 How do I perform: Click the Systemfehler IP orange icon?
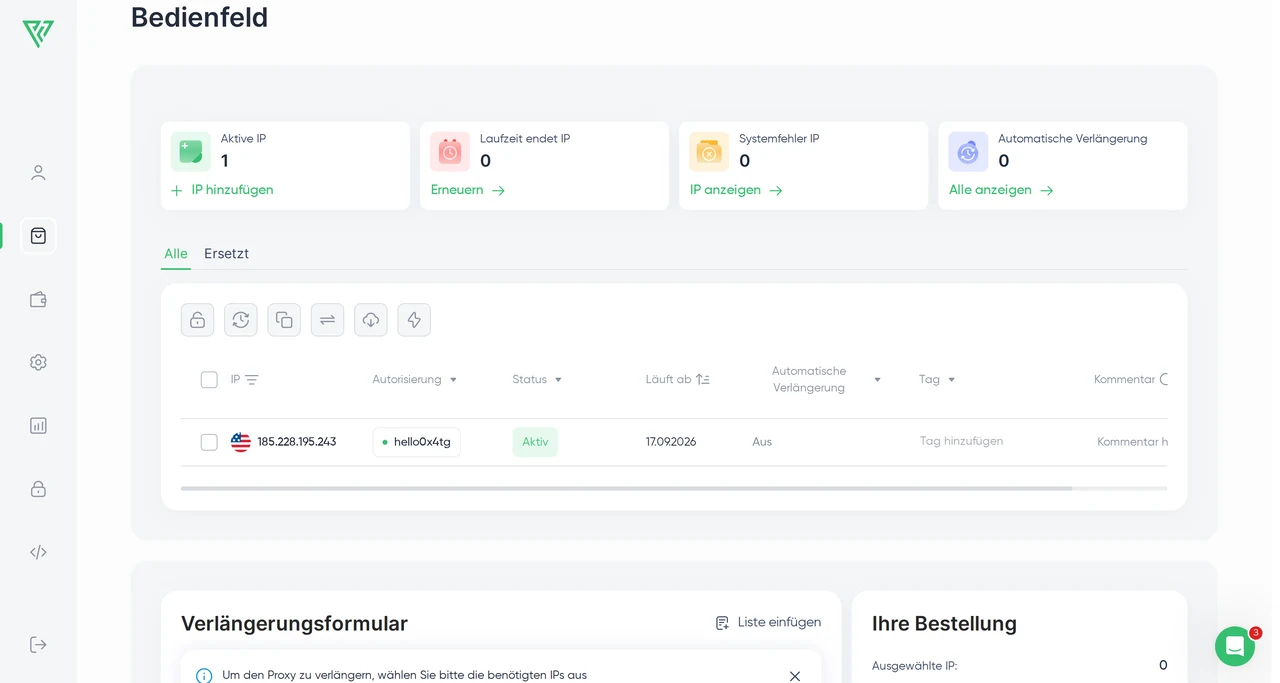[x=709, y=152]
